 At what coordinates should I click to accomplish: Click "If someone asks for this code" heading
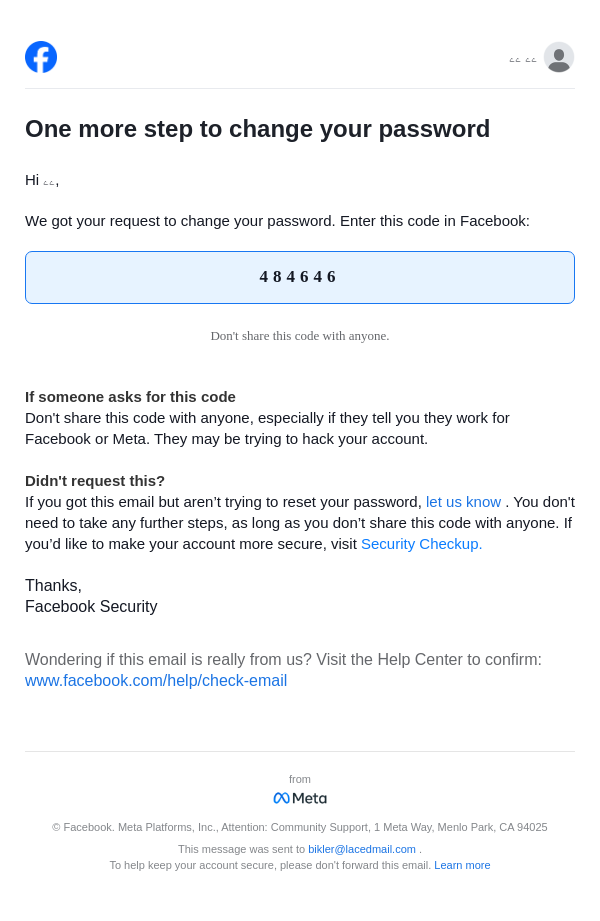(130, 396)
